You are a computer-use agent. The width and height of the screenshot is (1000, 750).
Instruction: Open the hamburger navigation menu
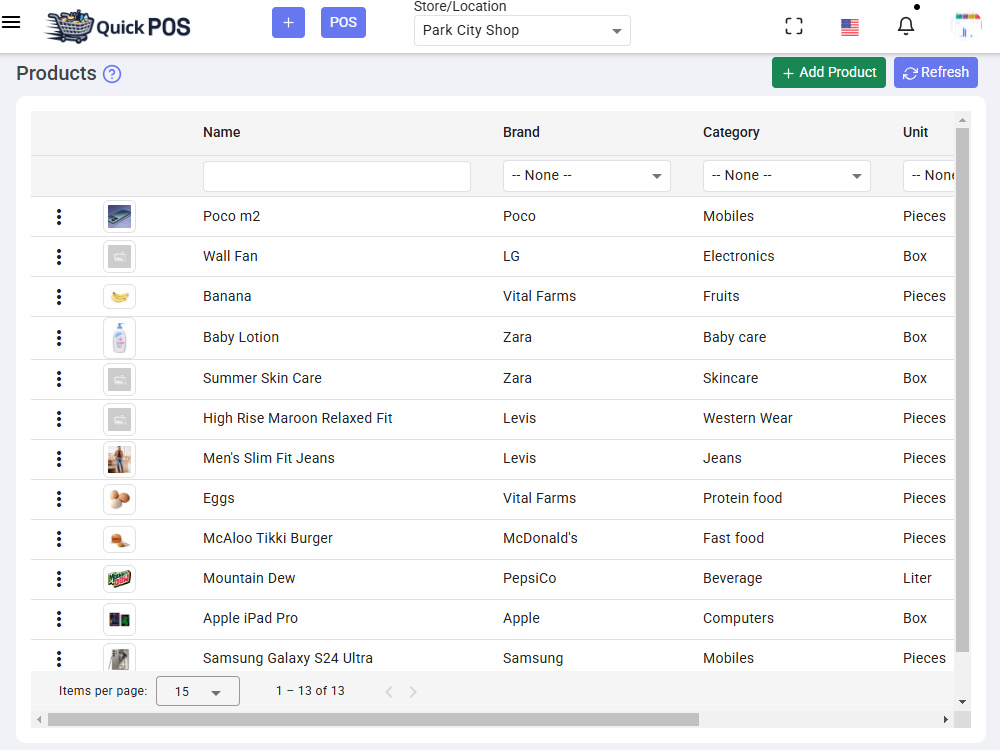point(11,22)
